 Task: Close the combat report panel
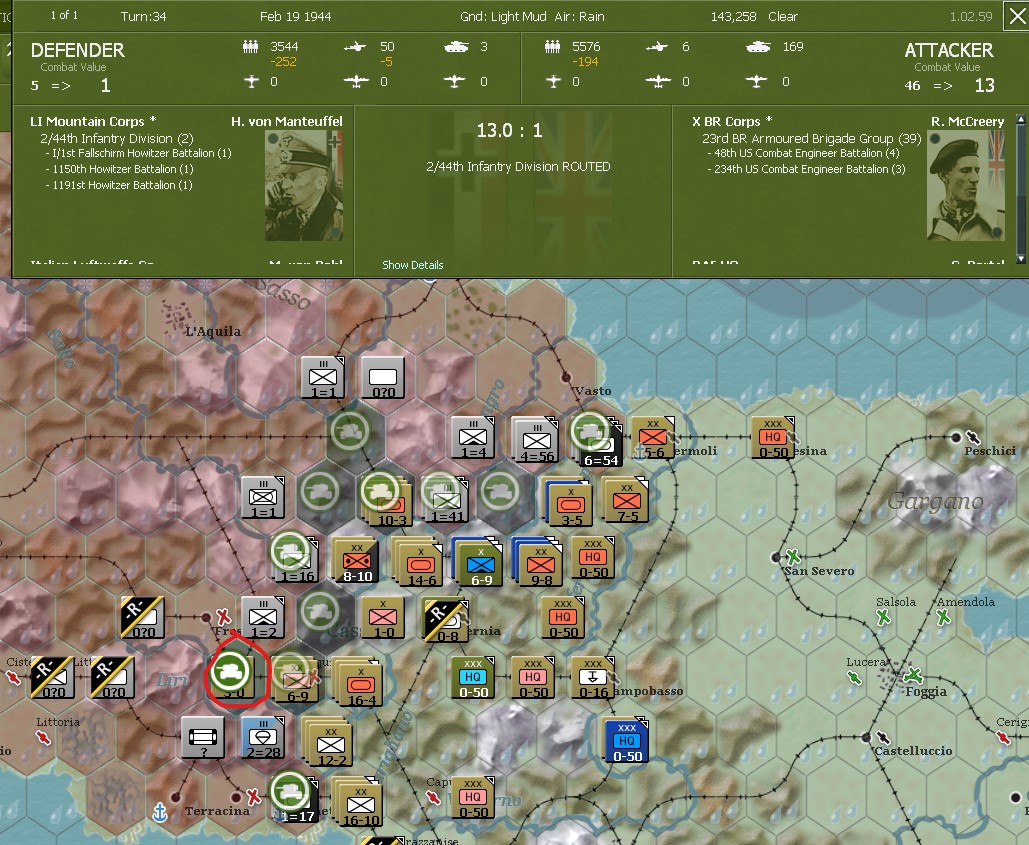(1015, 16)
